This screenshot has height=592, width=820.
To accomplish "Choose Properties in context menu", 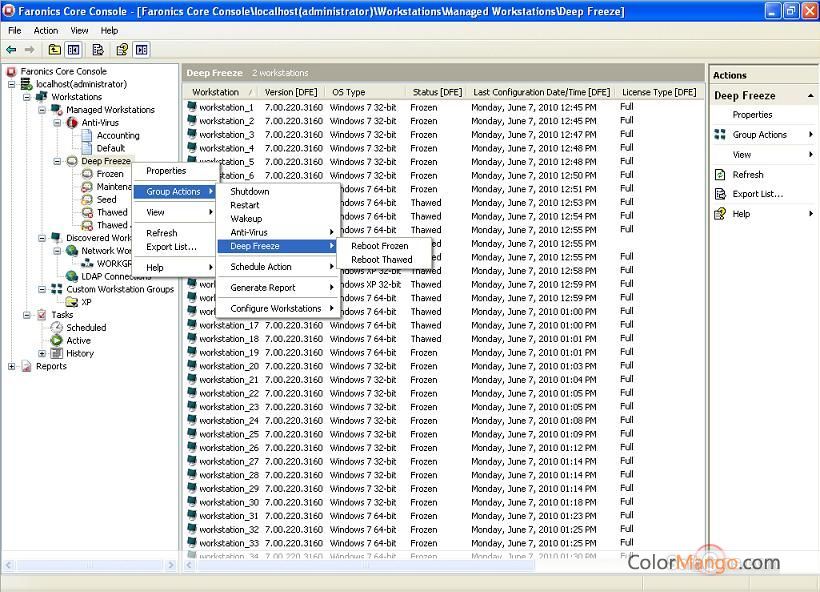I will point(174,171).
